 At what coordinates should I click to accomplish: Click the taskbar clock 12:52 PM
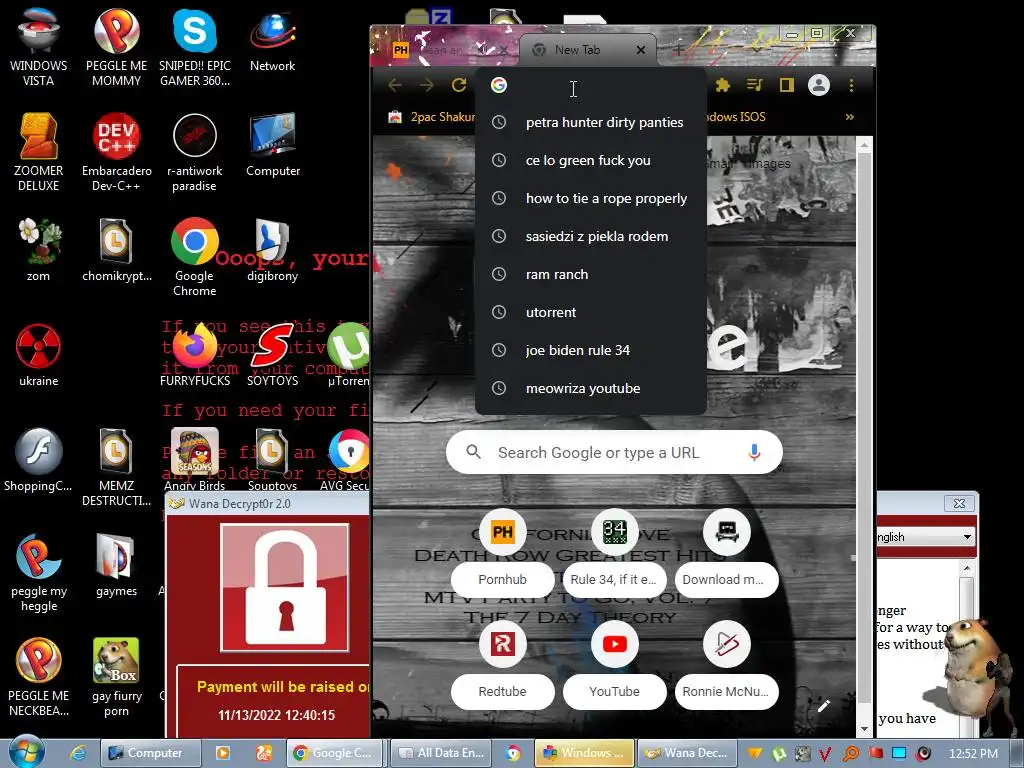coord(973,754)
